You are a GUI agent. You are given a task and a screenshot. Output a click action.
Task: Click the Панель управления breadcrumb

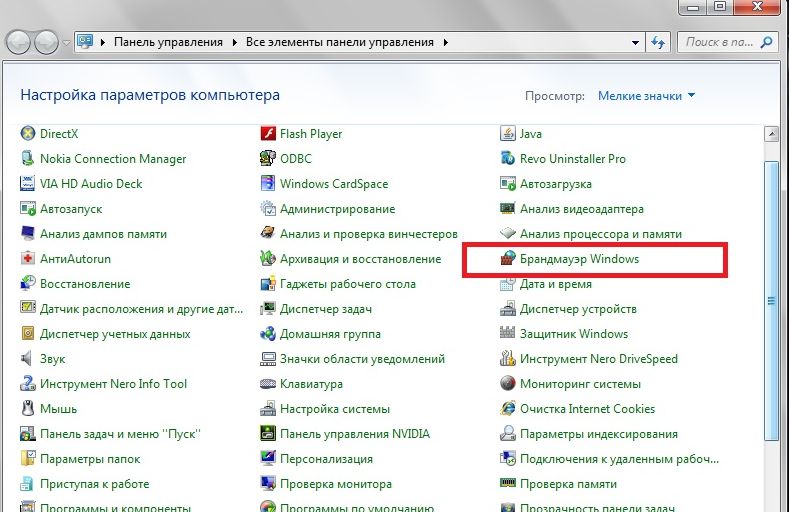(x=168, y=42)
